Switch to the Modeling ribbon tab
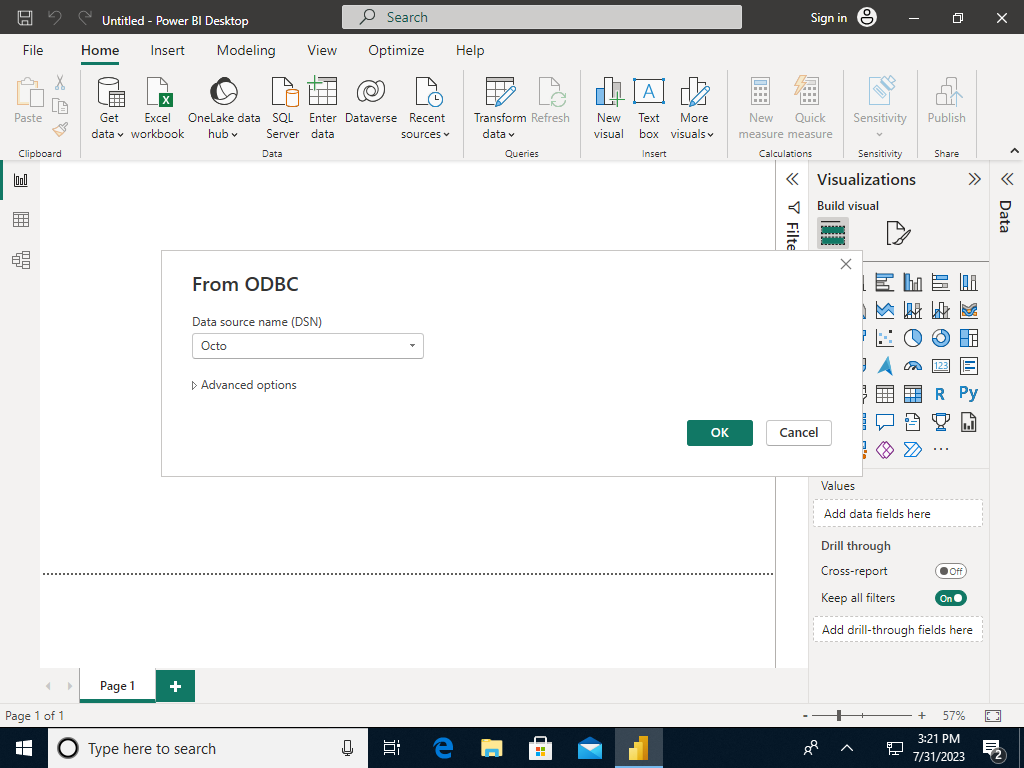This screenshot has width=1024, height=768. point(245,50)
